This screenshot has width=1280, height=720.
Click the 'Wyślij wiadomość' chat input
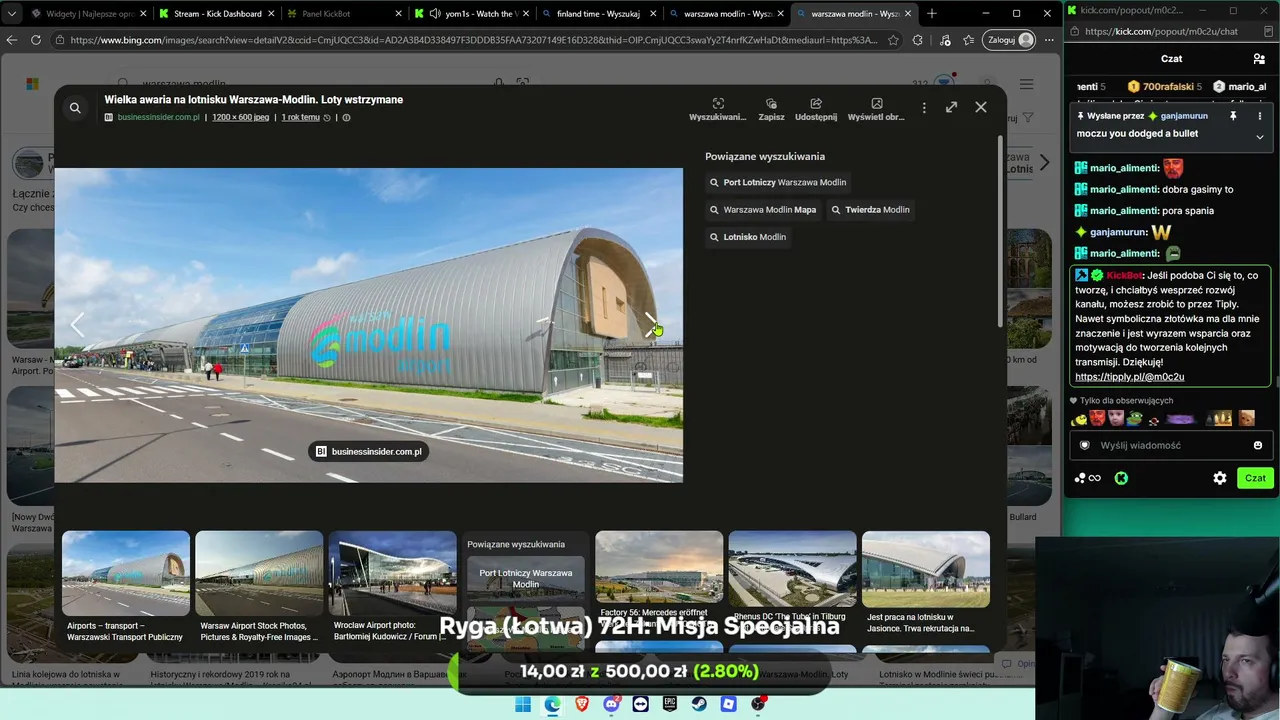coord(1171,445)
